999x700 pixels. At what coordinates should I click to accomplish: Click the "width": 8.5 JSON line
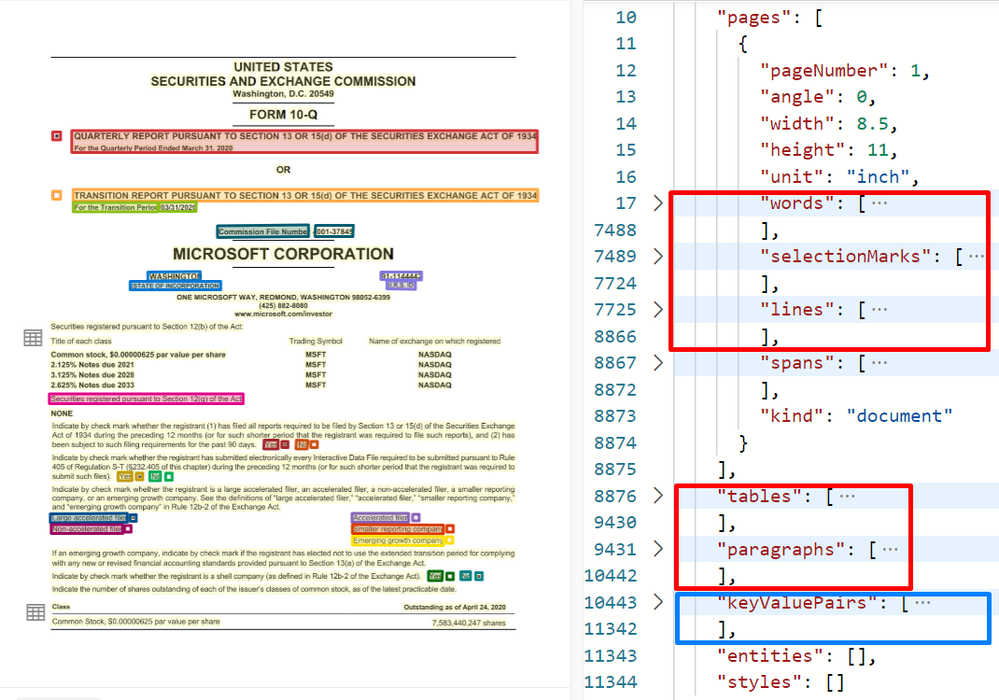tap(828, 124)
